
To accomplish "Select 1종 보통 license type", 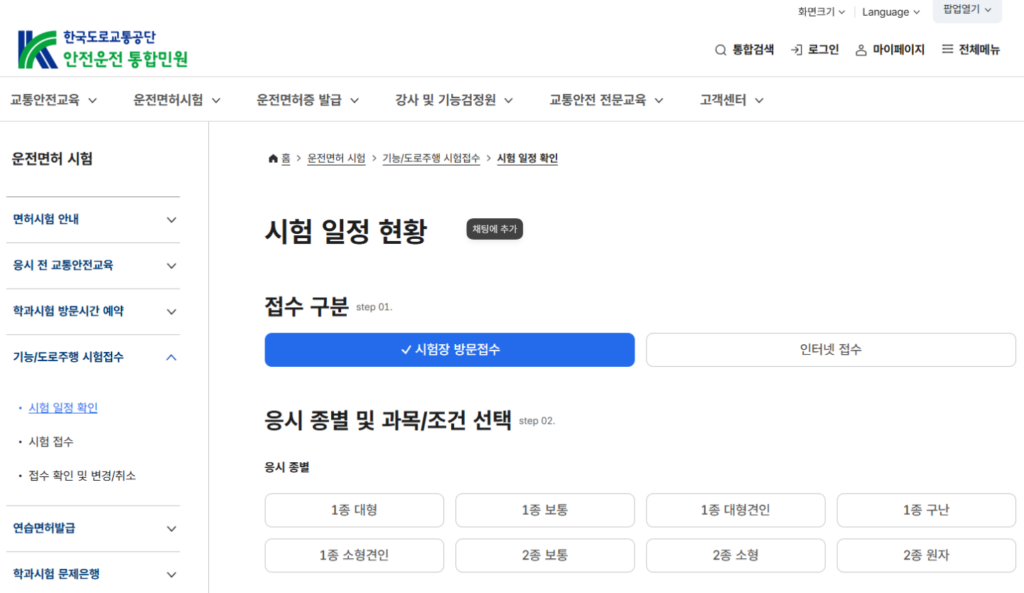I will click(x=545, y=510).
